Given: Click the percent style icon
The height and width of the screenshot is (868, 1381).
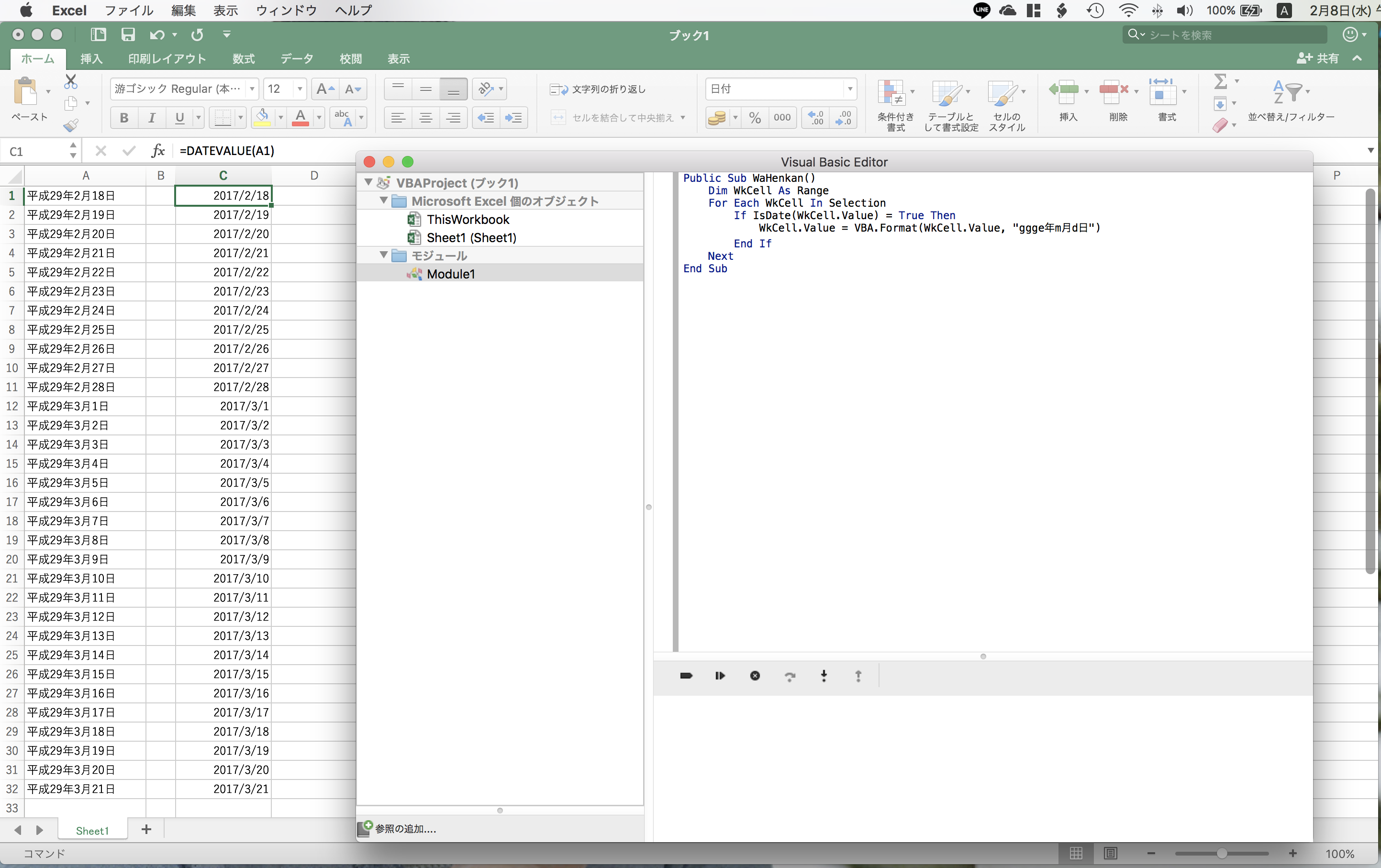Looking at the screenshot, I should (755, 118).
